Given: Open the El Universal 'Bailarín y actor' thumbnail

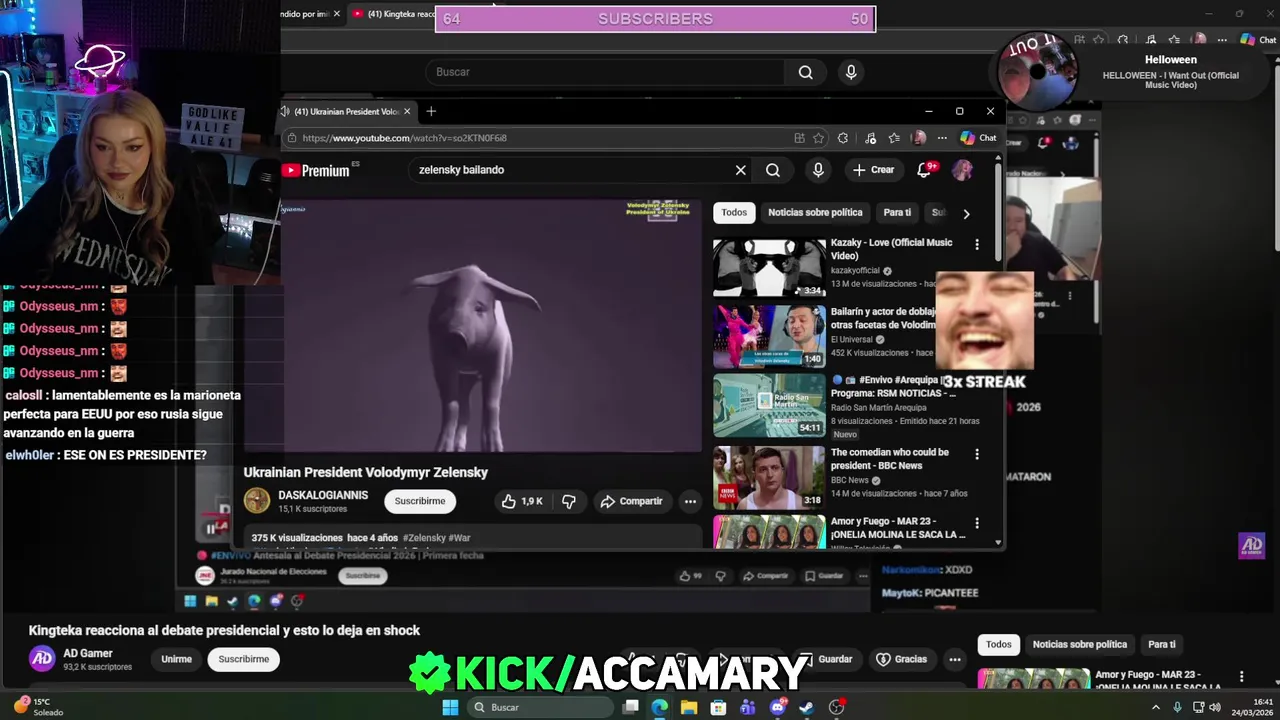Looking at the screenshot, I should click(x=769, y=336).
